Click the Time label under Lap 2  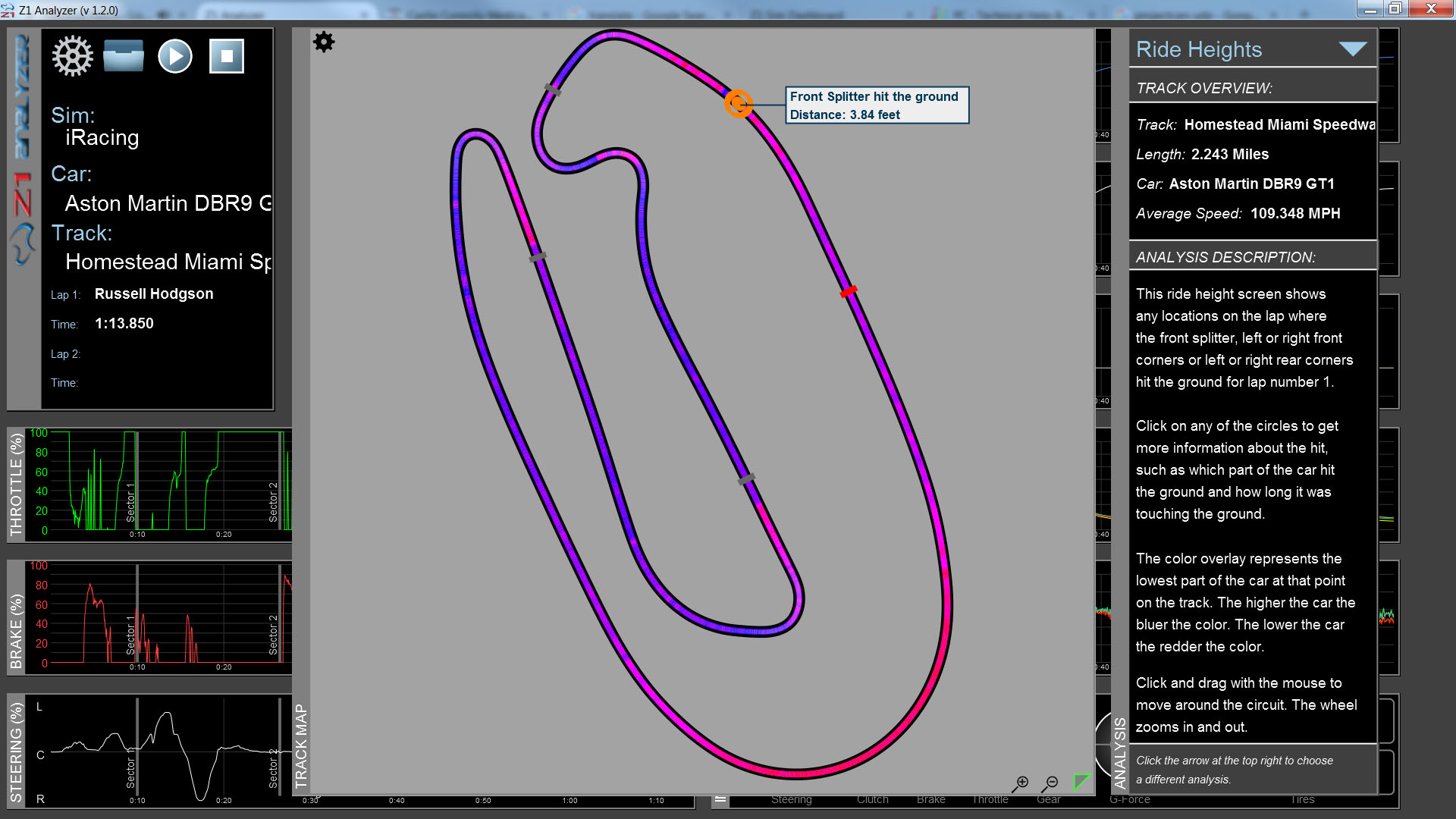pyautogui.click(x=64, y=383)
